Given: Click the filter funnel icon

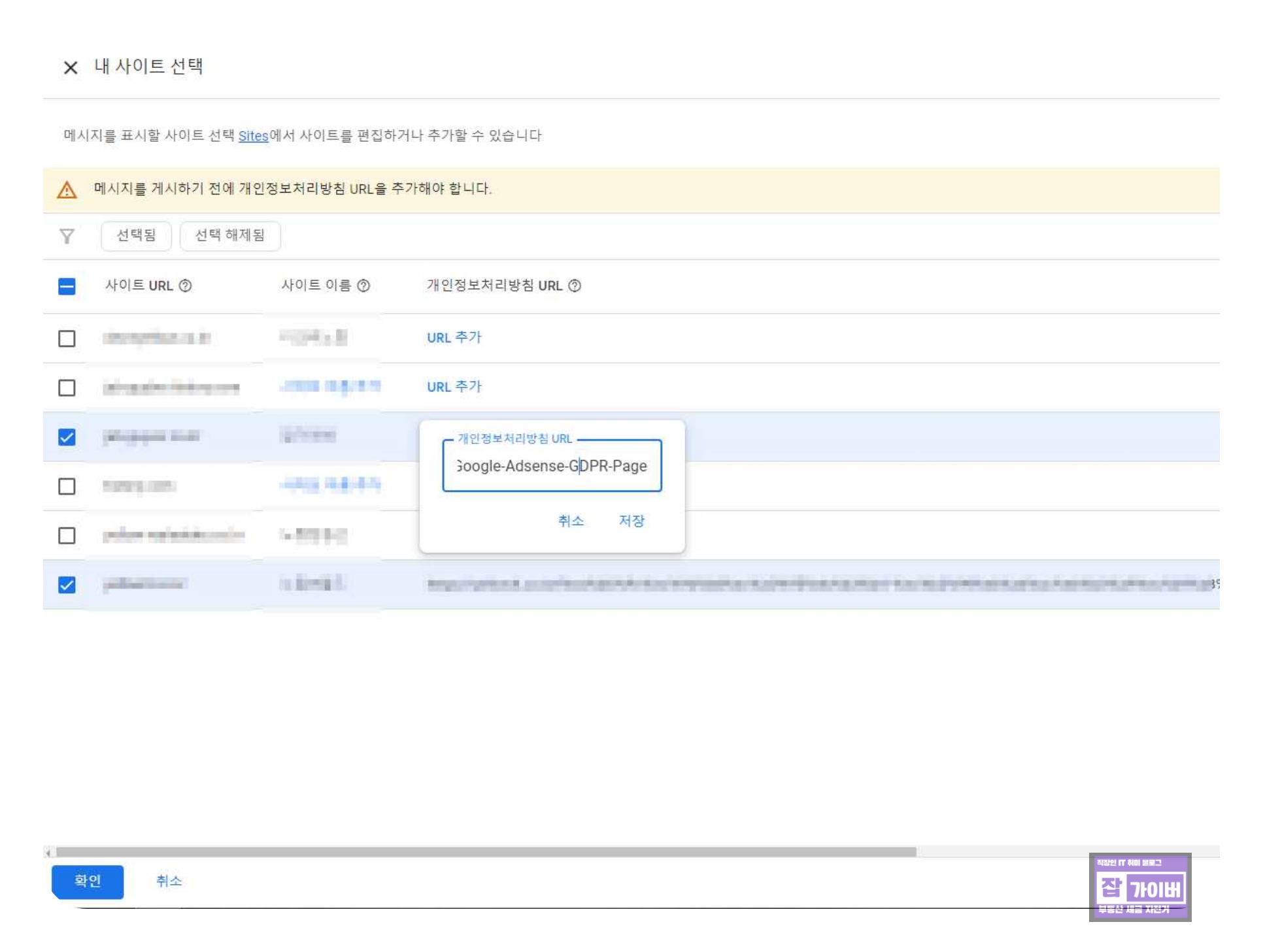Looking at the screenshot, I should [x=67, y=236].
